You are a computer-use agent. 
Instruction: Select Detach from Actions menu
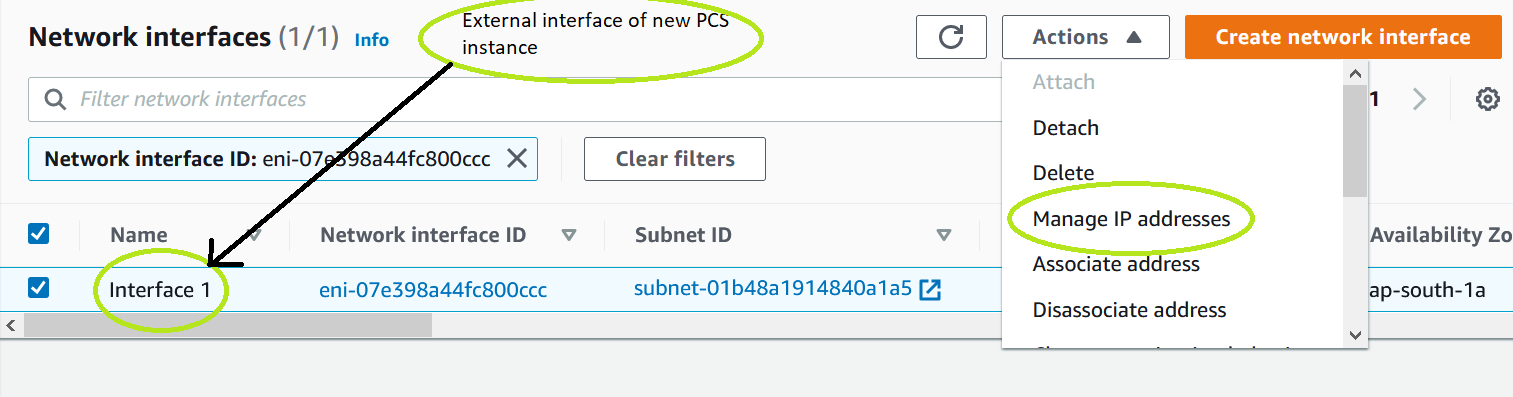(x=1066, y=128)
